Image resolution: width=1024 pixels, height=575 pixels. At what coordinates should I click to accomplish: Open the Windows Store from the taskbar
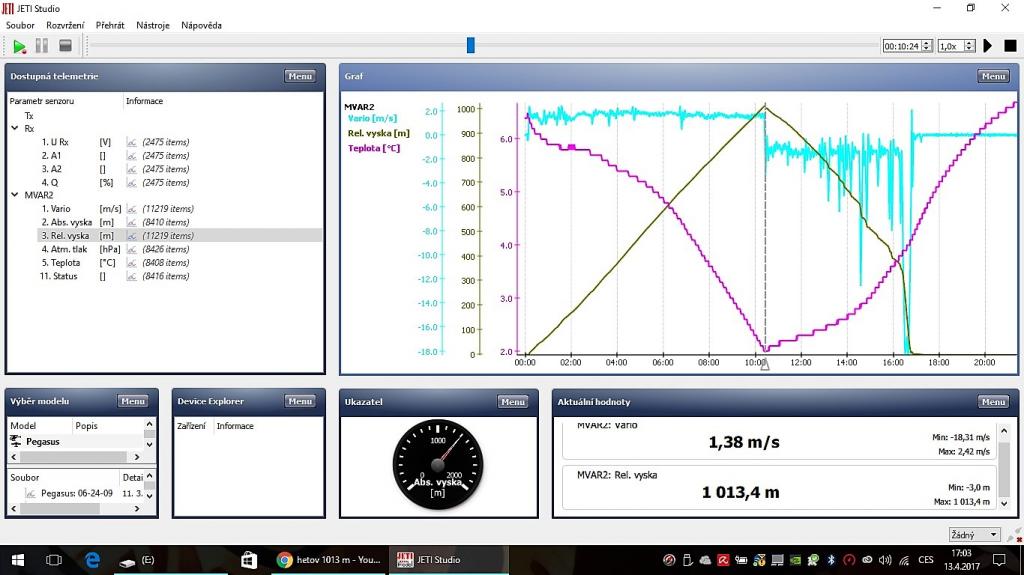(249, 560)
